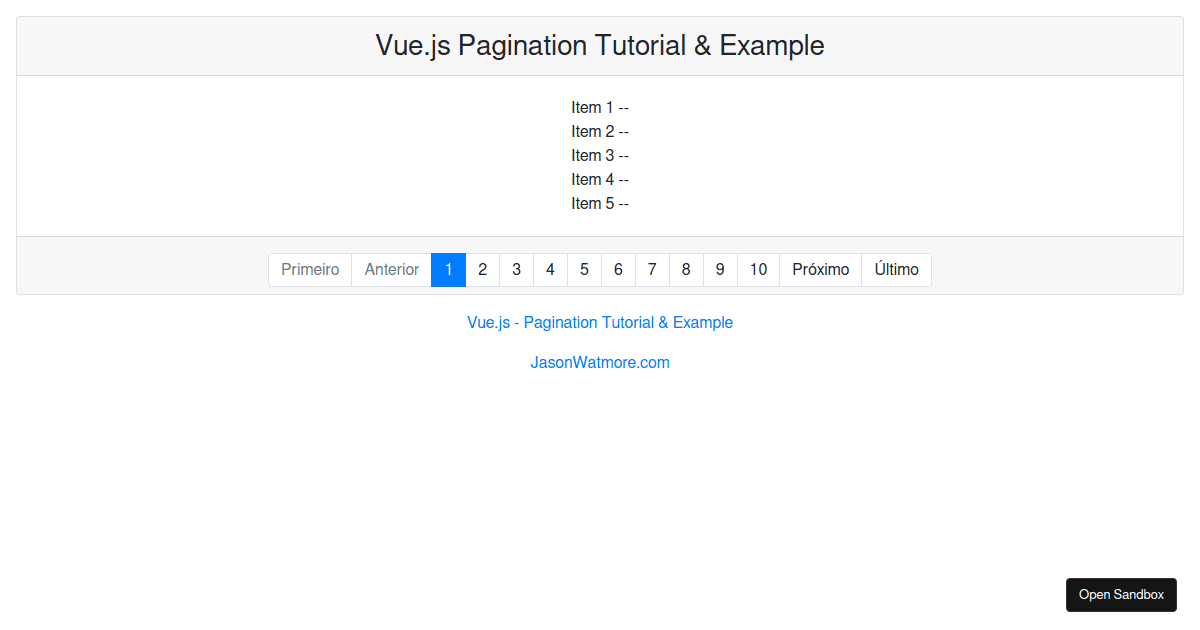1200x630 pixels.
Task: Open the Vue.js Pagination Tutorial & Example link
Action: tap(600, 322)
